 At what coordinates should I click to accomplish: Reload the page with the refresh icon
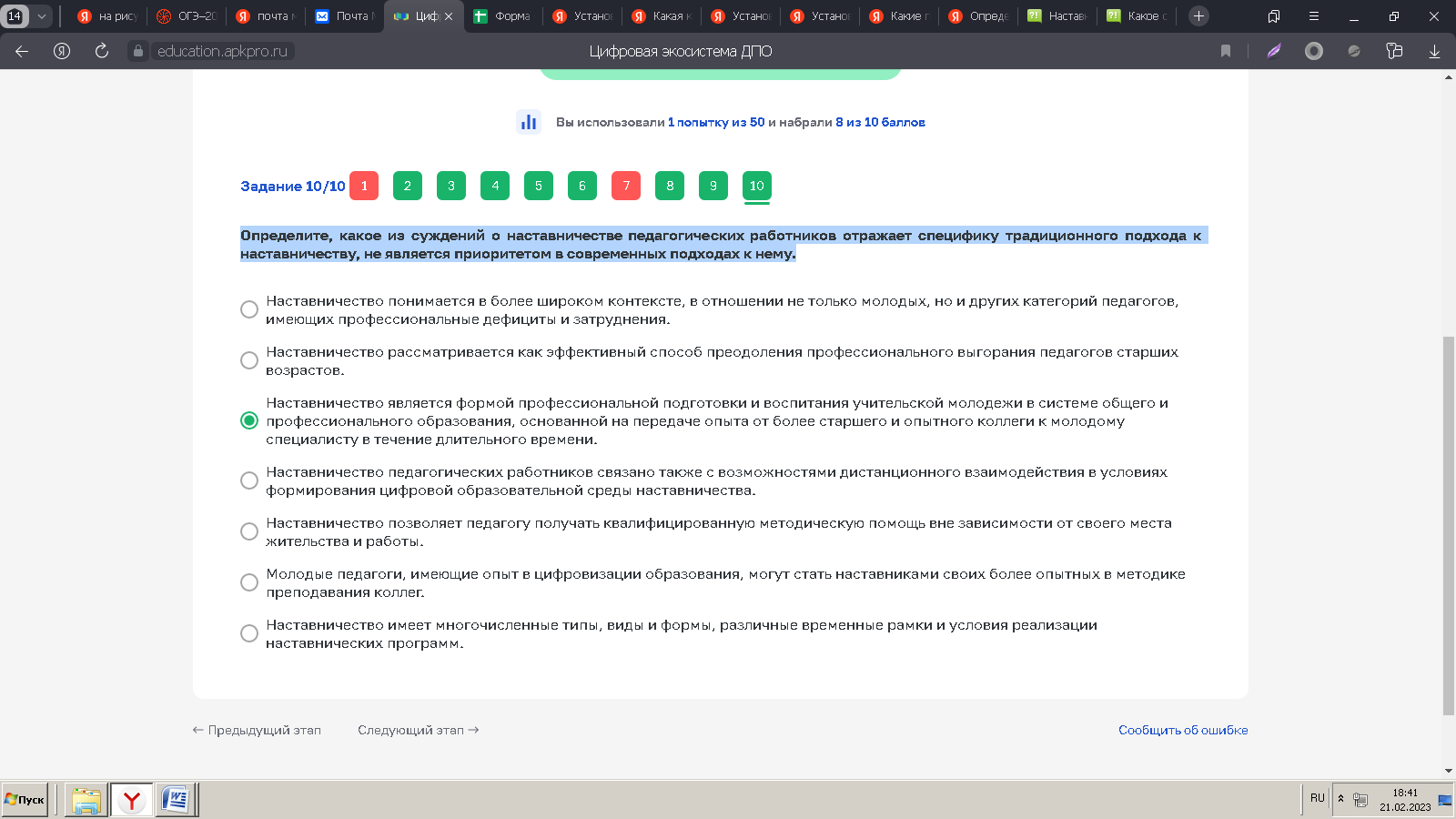tap(102, 51)
